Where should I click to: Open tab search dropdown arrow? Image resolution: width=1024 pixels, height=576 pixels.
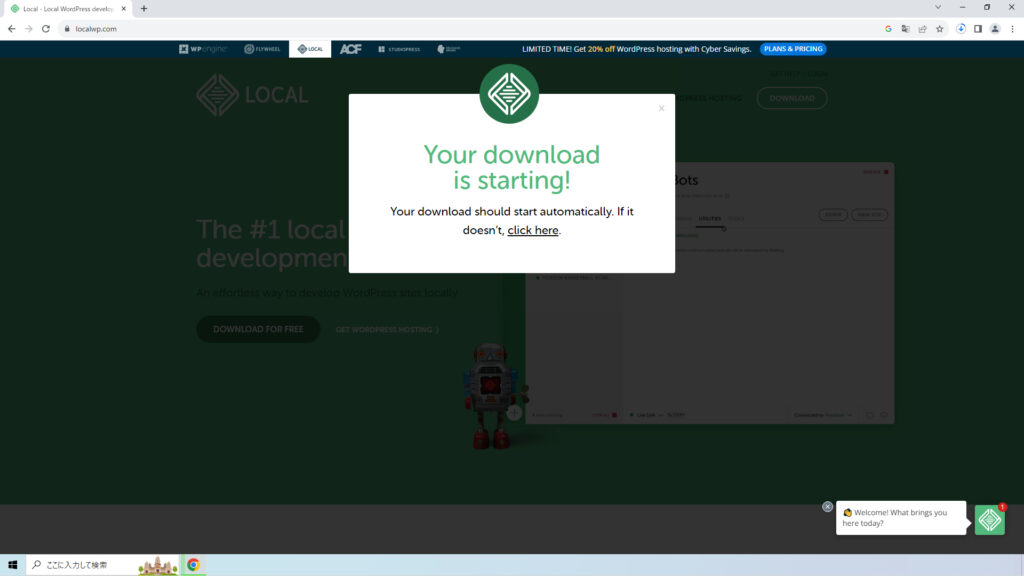click(x=938, y=7)
